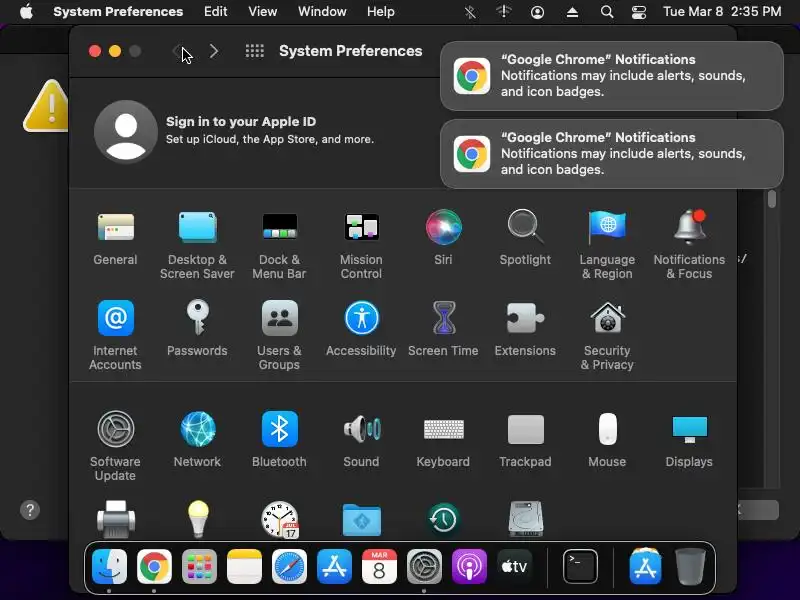800x600 pixels.
Task: Open Dock & Menu Bar preferences
Action: tap(279, 245)
